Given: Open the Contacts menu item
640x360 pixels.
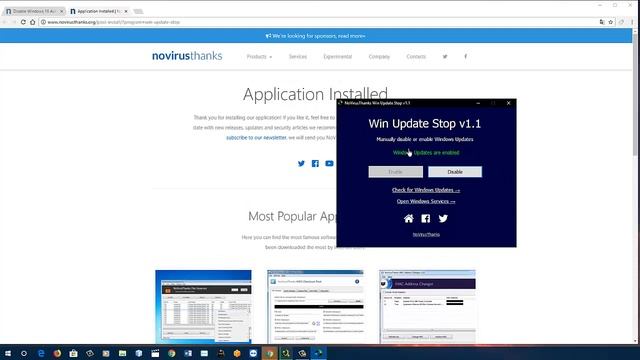Looking at the screenshot, I should click(x=416, y=56).
